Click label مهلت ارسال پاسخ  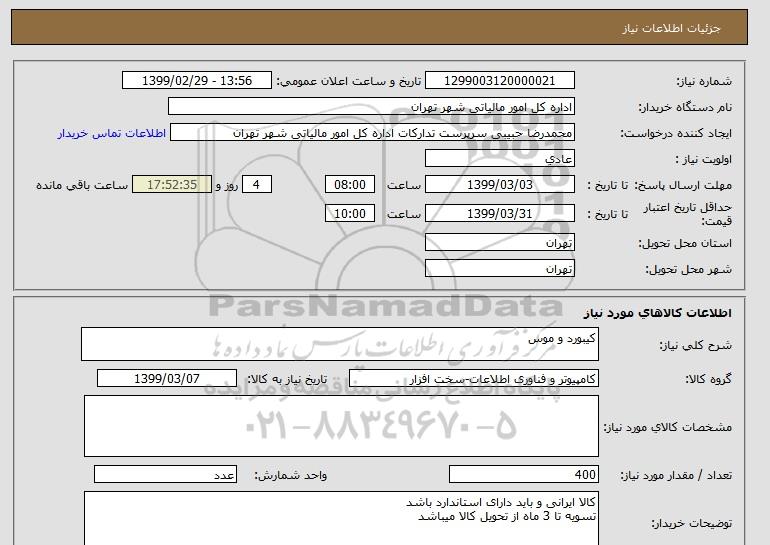(x=683, y=185)
